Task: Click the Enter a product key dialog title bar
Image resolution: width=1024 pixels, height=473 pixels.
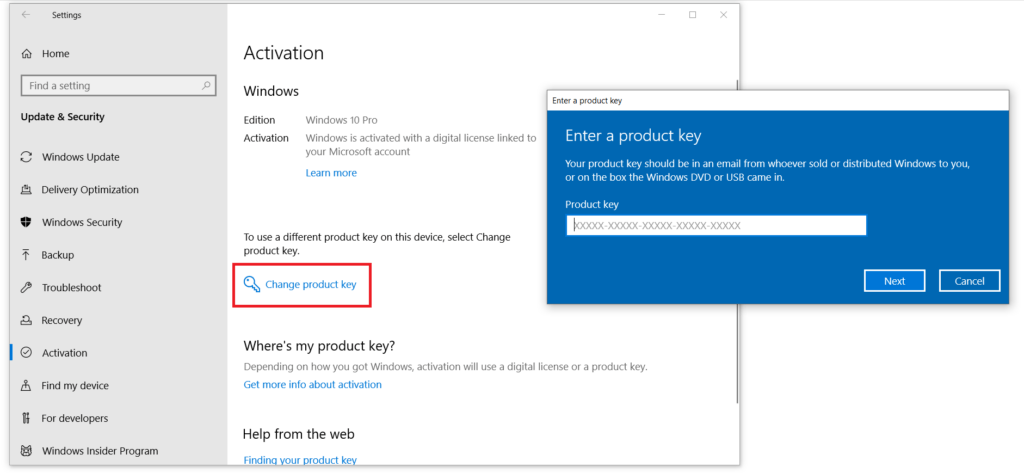Action: [778, 101]
